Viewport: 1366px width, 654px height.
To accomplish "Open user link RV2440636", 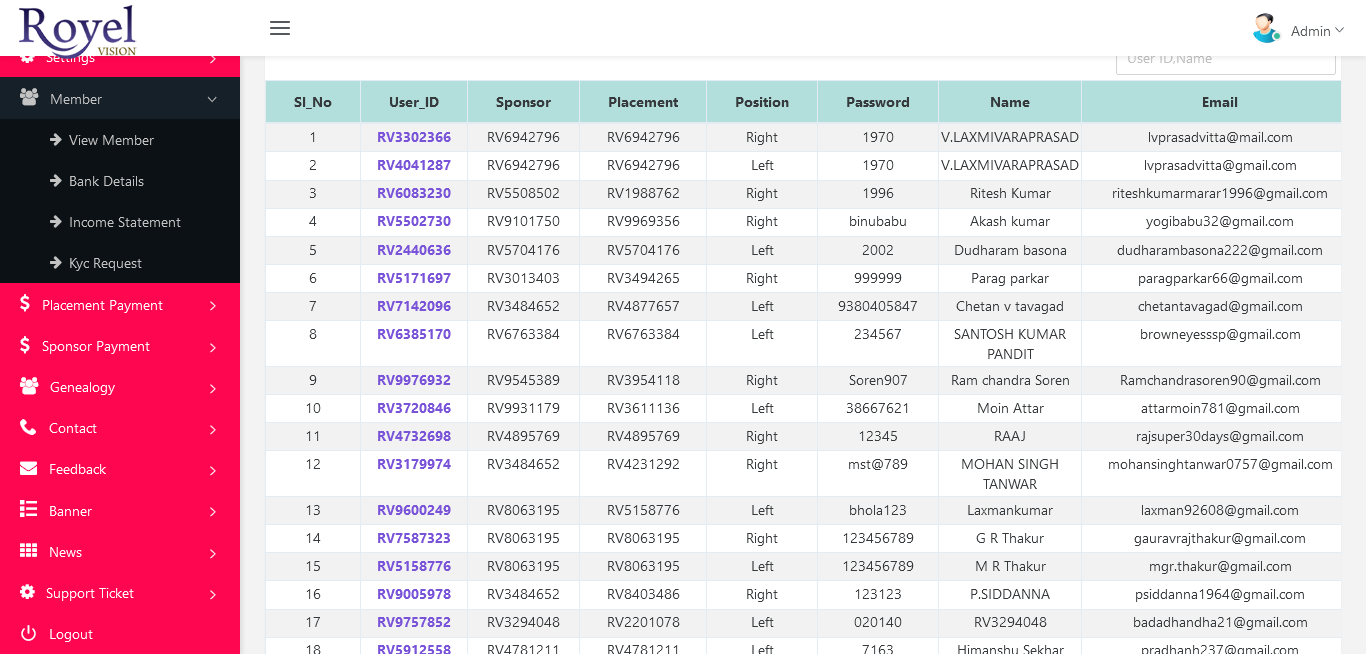I will tap(414, 250).
